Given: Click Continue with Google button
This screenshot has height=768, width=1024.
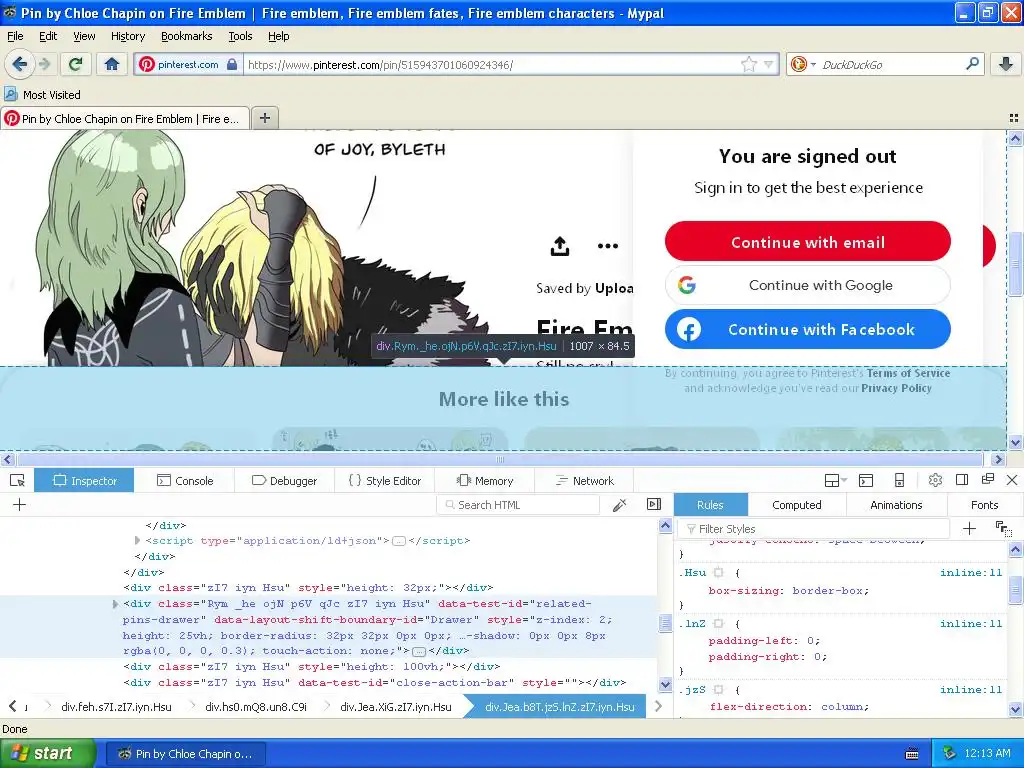Looking at the screenshot, I should tap(808, 285).
